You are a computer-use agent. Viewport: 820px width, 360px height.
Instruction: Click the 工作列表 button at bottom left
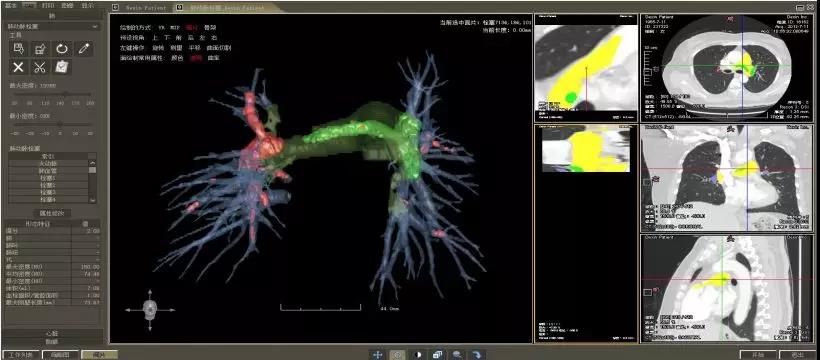click(x=21, y=355)
